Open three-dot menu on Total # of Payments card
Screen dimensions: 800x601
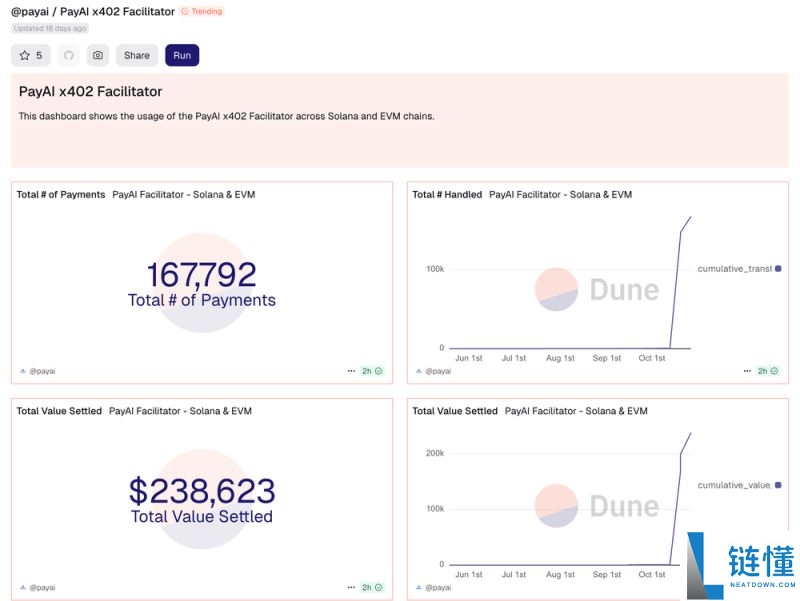[x=351, y=371]
